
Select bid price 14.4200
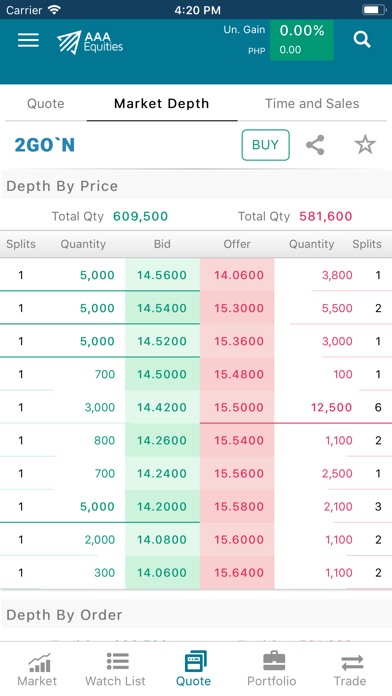point(162,407)
